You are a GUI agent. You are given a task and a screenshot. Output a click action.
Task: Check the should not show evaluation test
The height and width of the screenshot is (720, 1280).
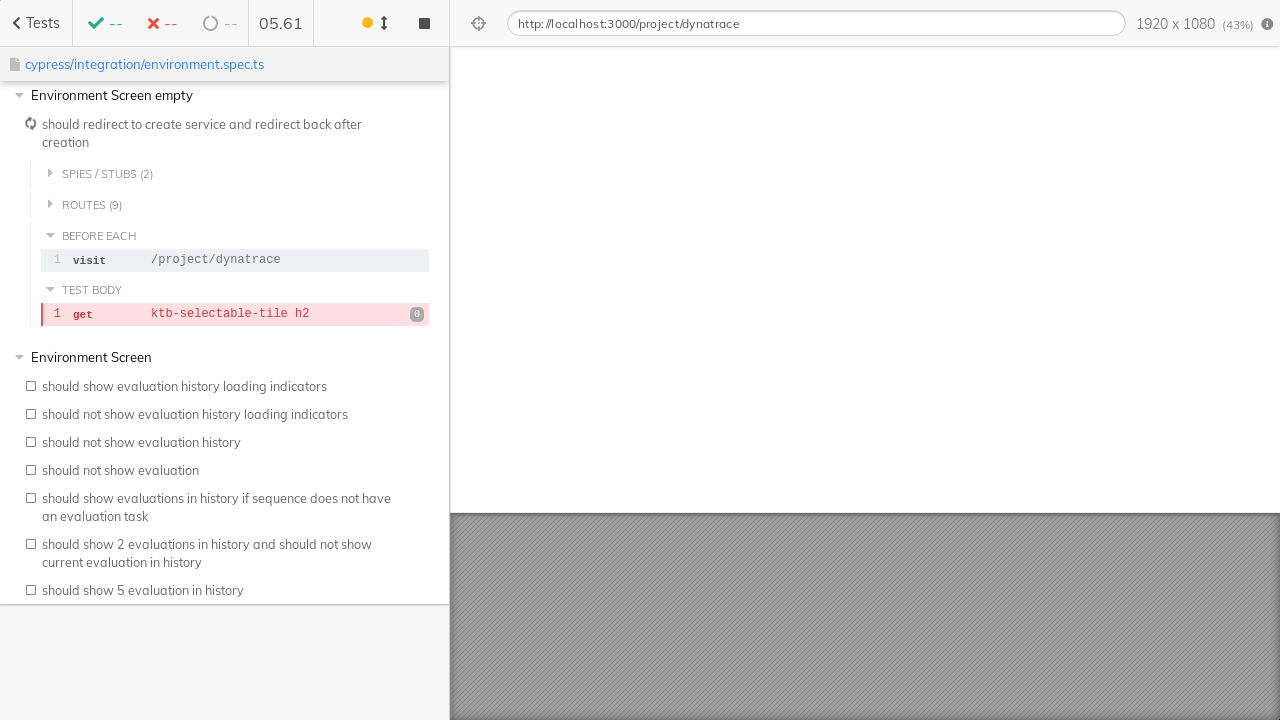pos(31,469)
